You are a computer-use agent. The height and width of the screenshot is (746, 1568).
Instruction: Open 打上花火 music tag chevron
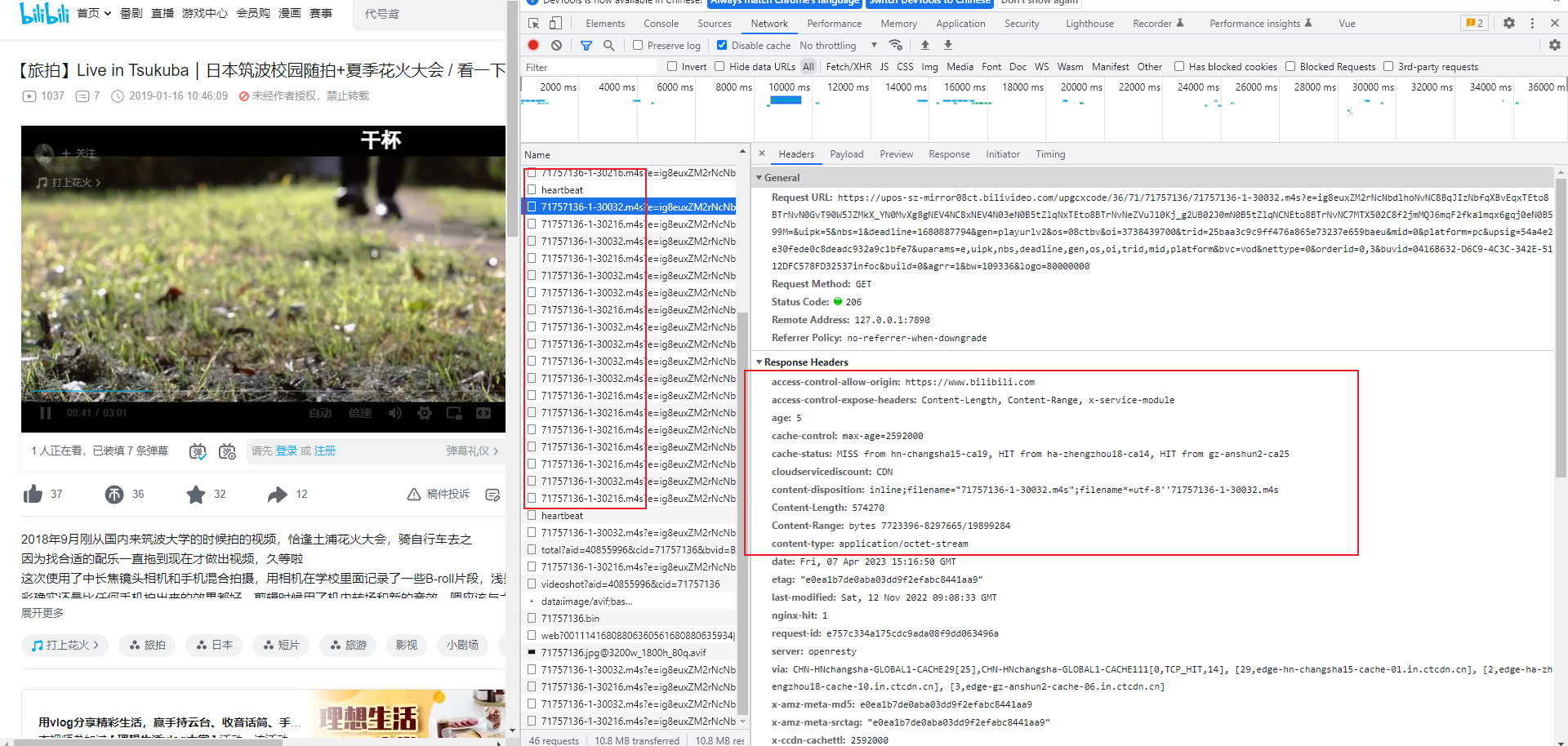tap(97, 645)
